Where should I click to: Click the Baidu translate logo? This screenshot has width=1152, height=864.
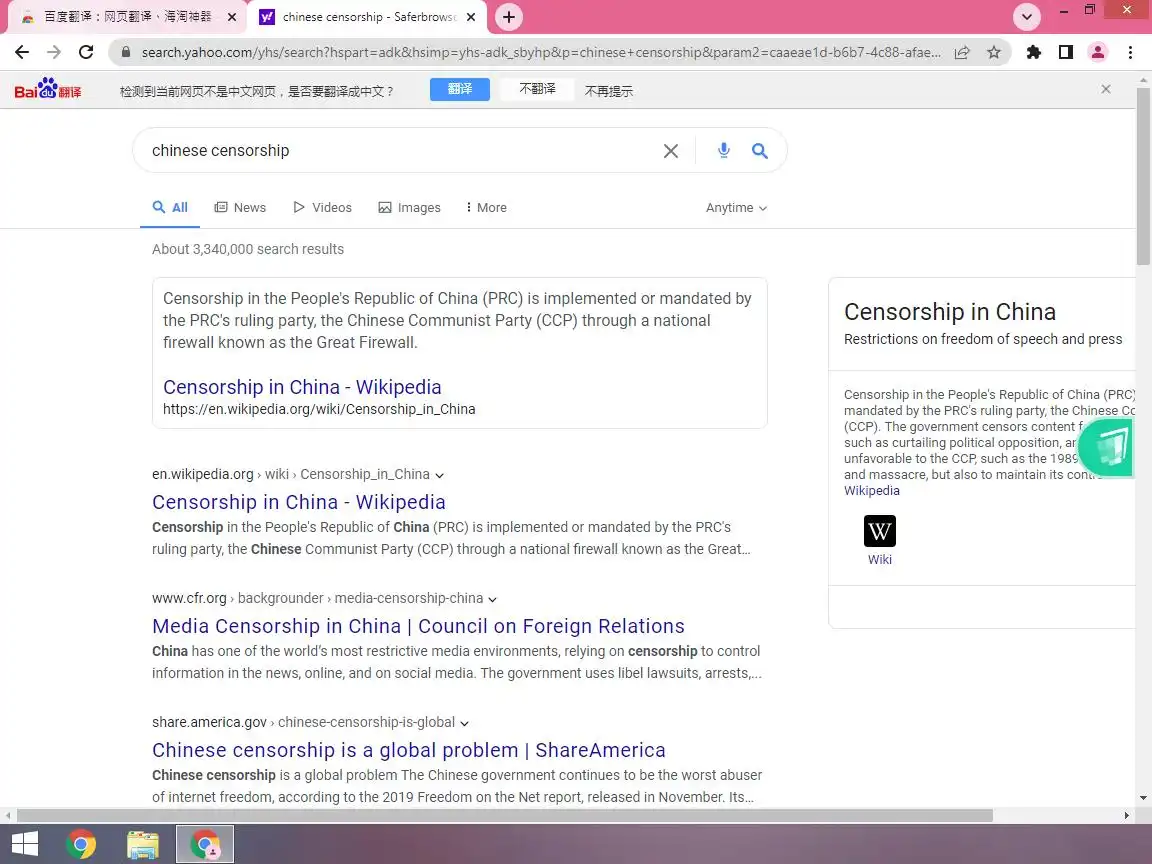[x=48, y=90]
